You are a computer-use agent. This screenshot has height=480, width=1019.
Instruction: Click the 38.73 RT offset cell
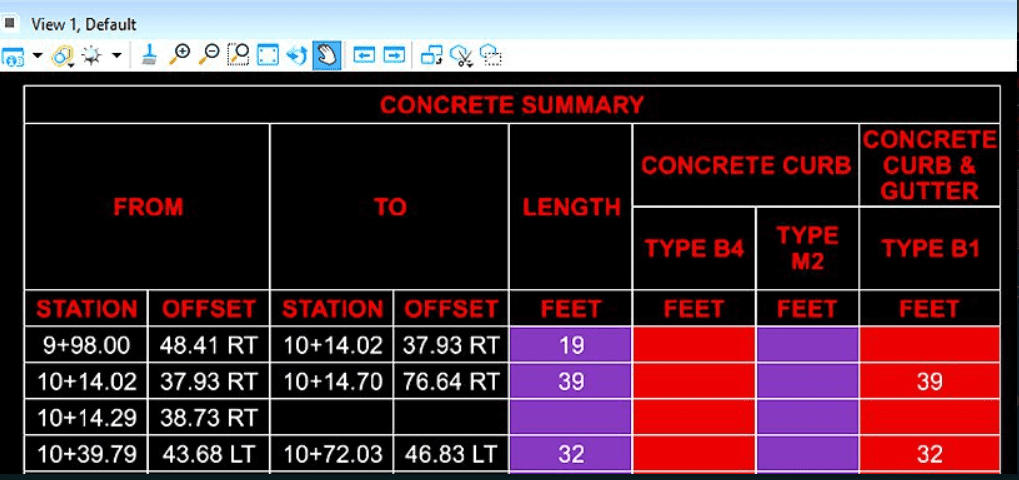click(x=209, y=418)
